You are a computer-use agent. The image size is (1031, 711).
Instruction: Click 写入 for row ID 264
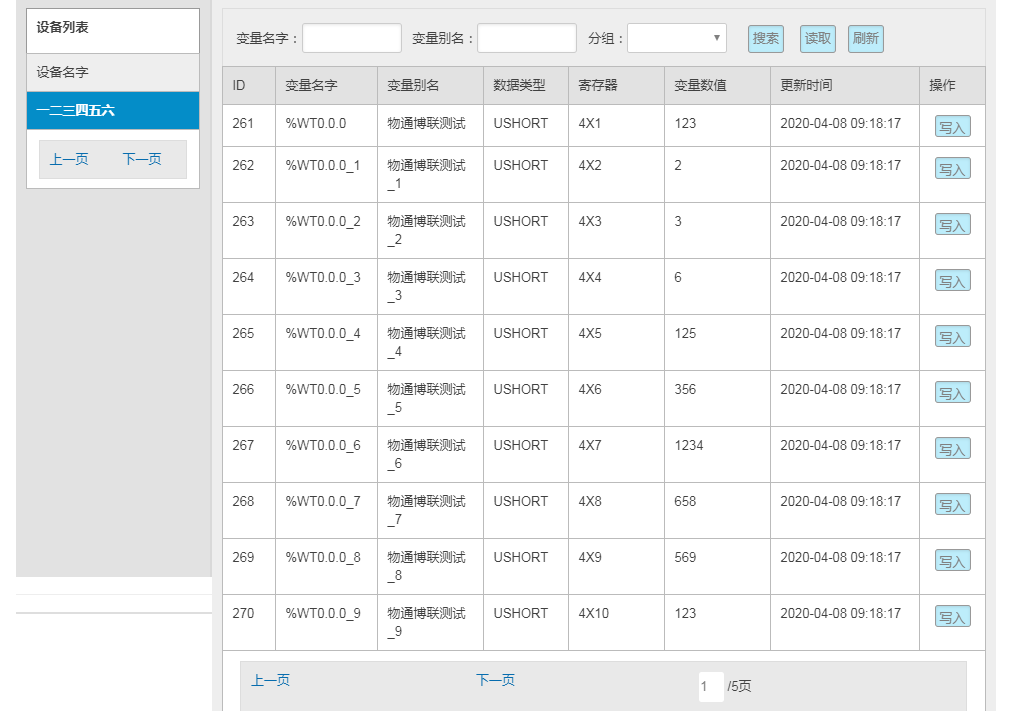952,281
